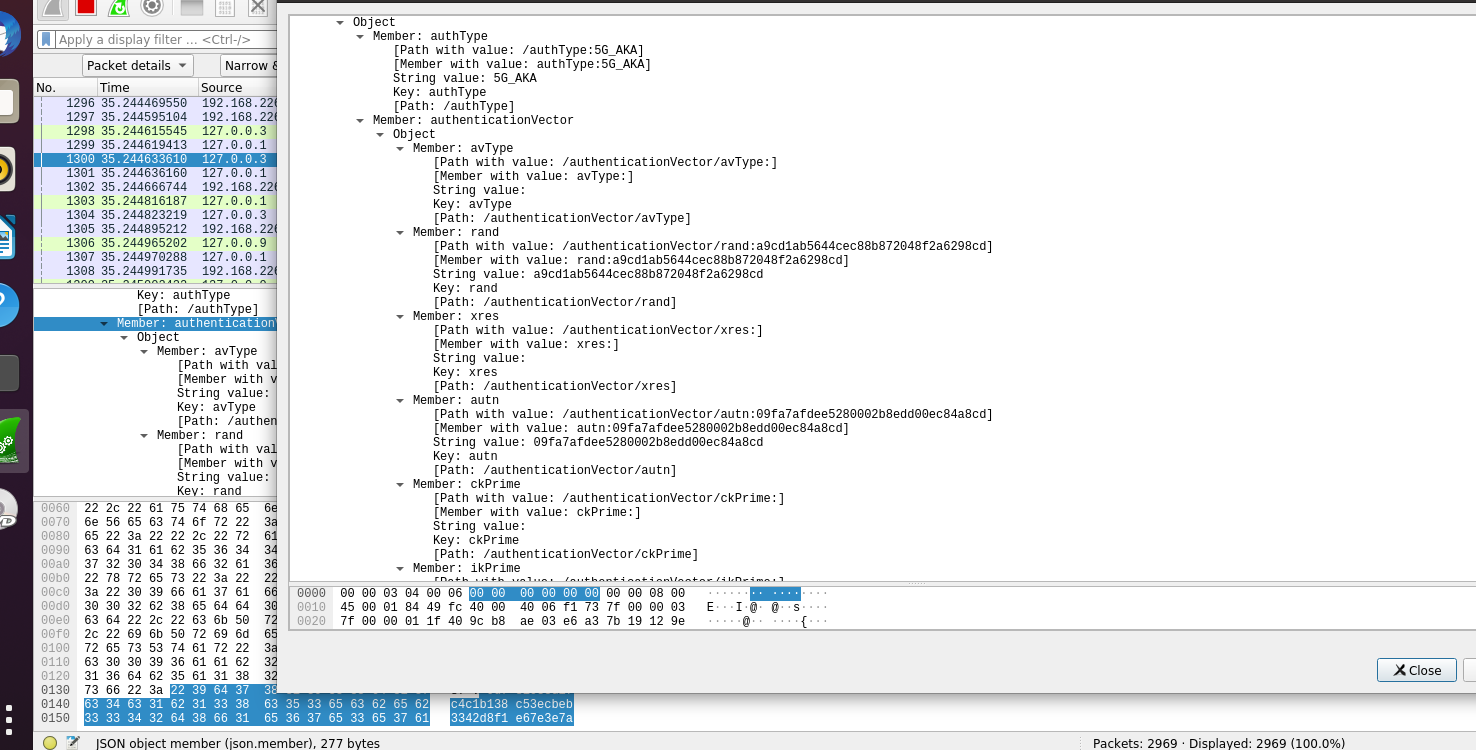Collapse Member: ckPrime in dialog

pyautogui.click(x=401, y=484)
